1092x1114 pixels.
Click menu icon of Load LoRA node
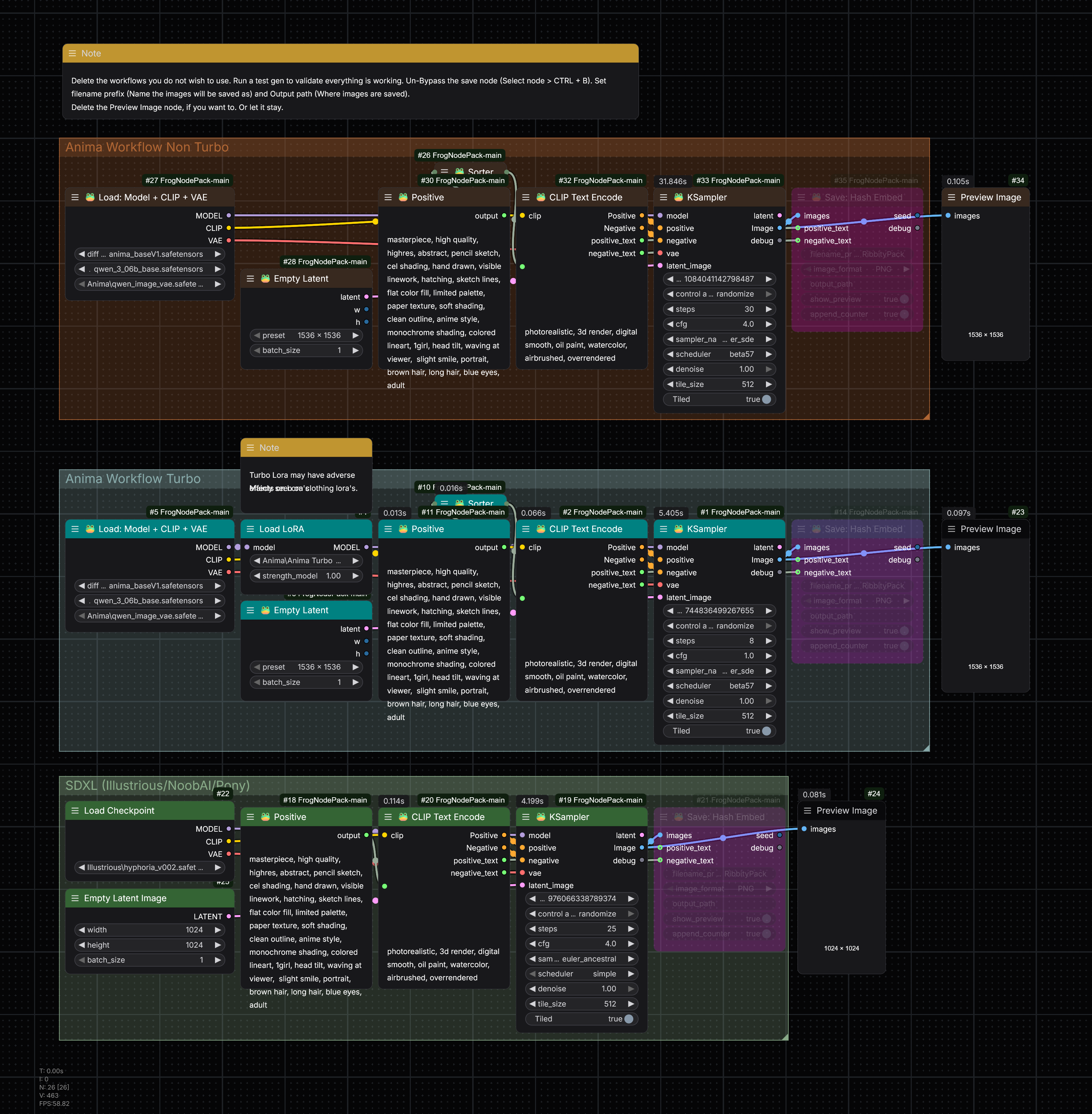point(250,529)
